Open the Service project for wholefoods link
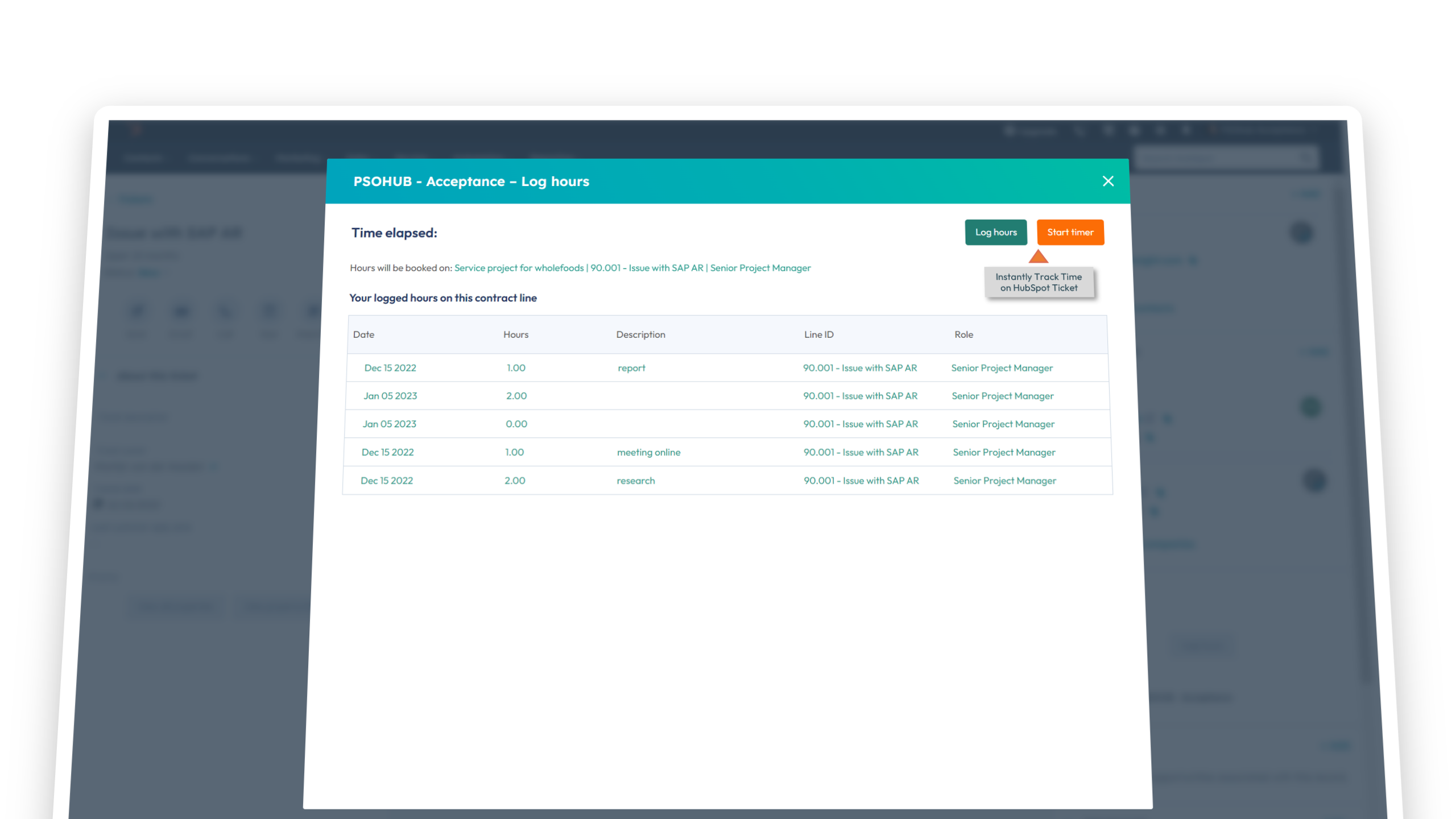This screenshot has width=1456, height=819. [519, 268]
